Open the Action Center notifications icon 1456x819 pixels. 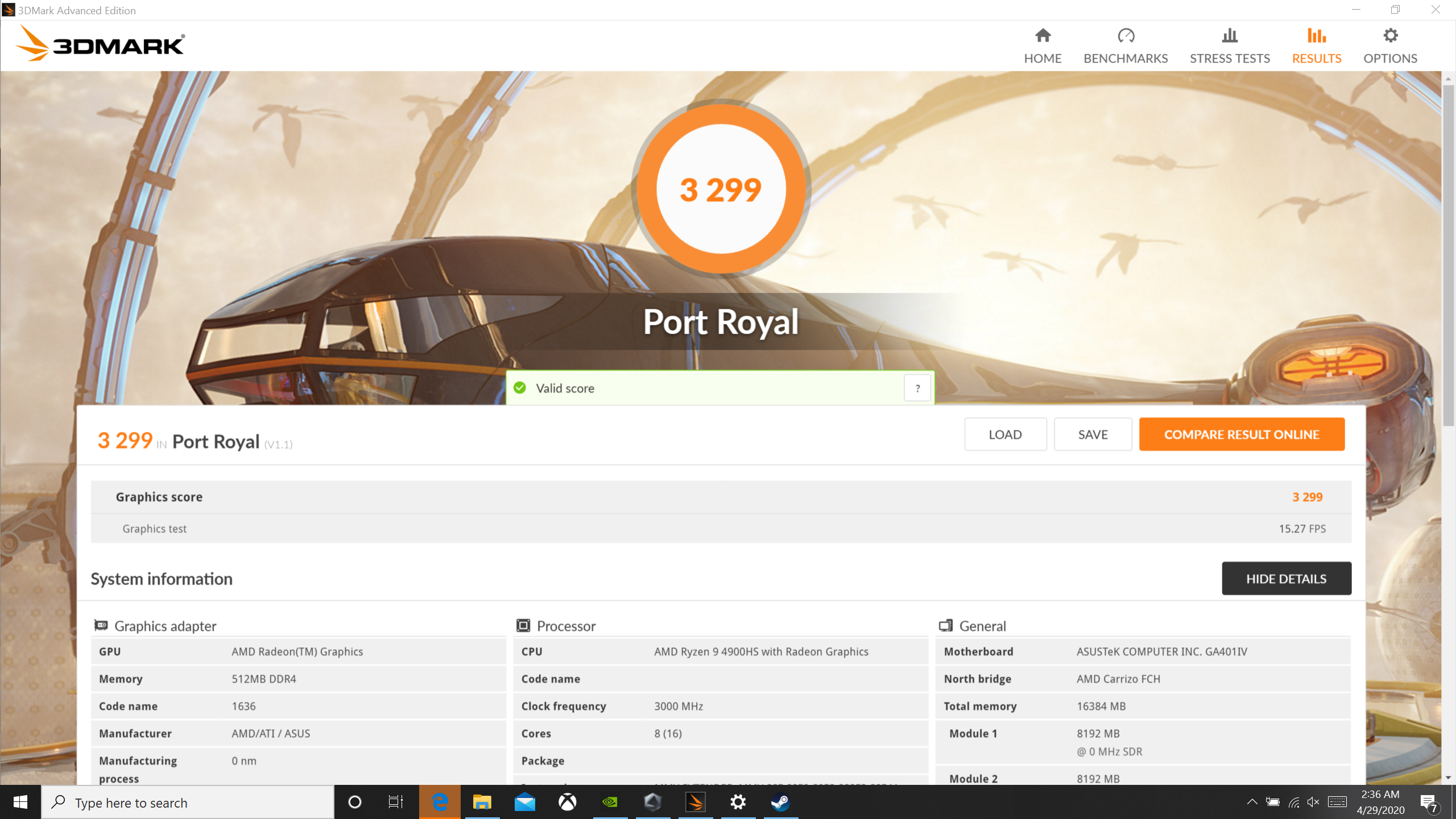1429,803
